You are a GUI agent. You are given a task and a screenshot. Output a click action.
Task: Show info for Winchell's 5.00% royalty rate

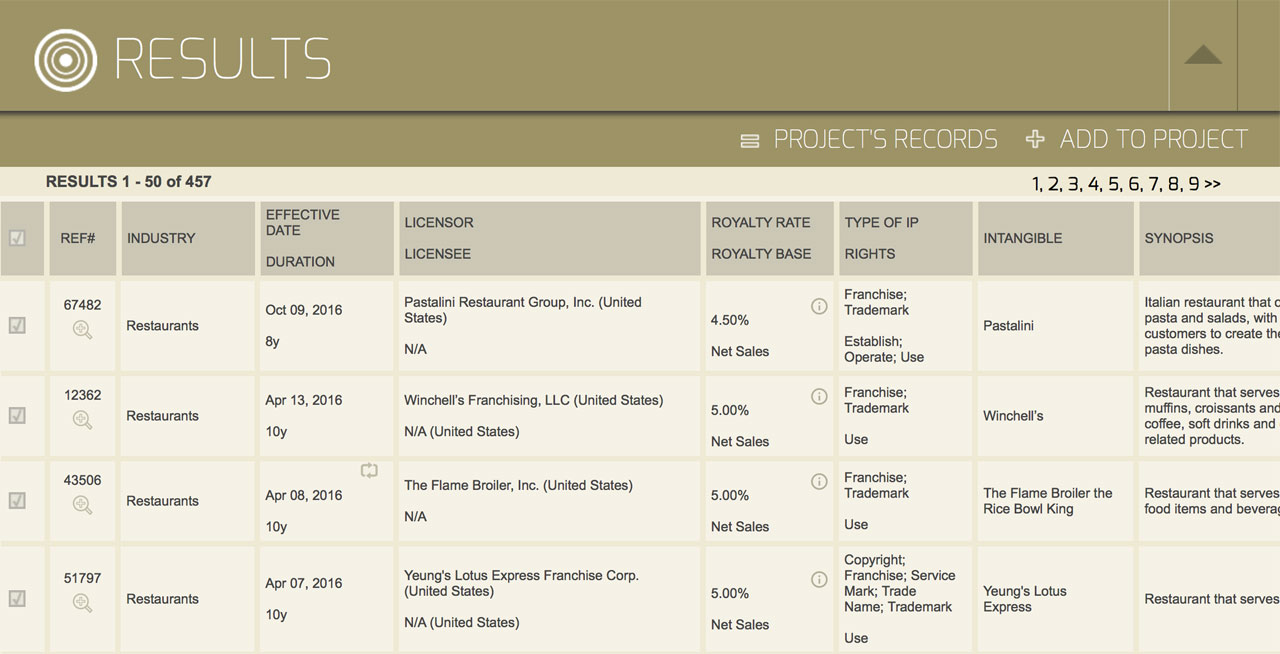click(819, 396)
